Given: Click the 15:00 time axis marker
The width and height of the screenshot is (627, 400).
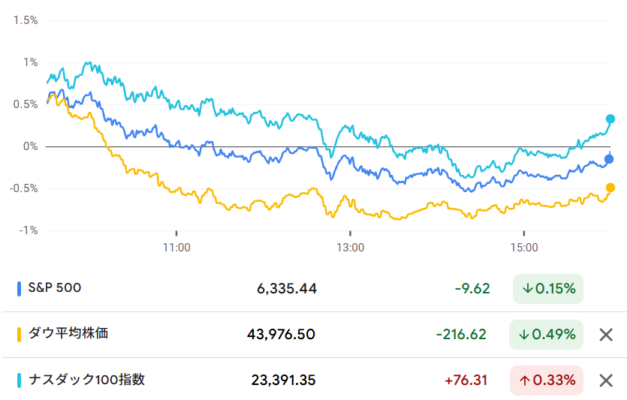Looking at the screenshot, I should pyautogui.click(x=524, y=247).
